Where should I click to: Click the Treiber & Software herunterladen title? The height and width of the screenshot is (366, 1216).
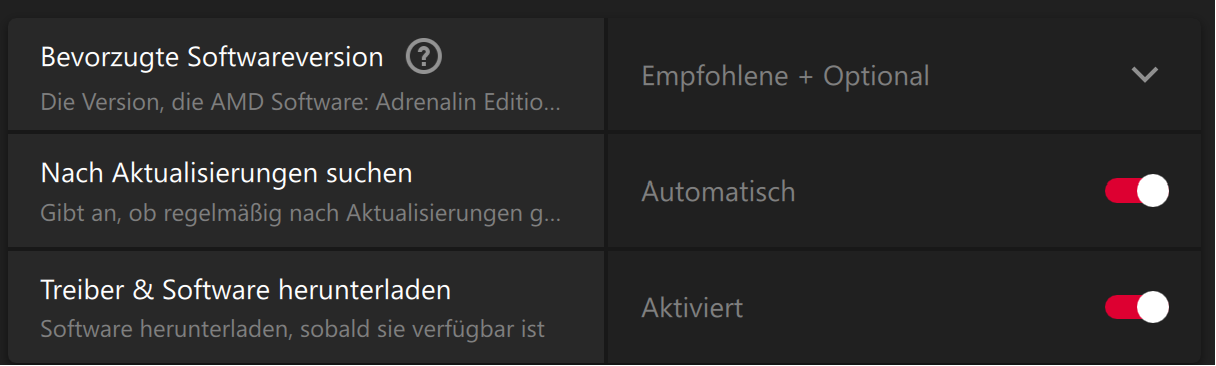pyautogui.click(x=246, y=290)
